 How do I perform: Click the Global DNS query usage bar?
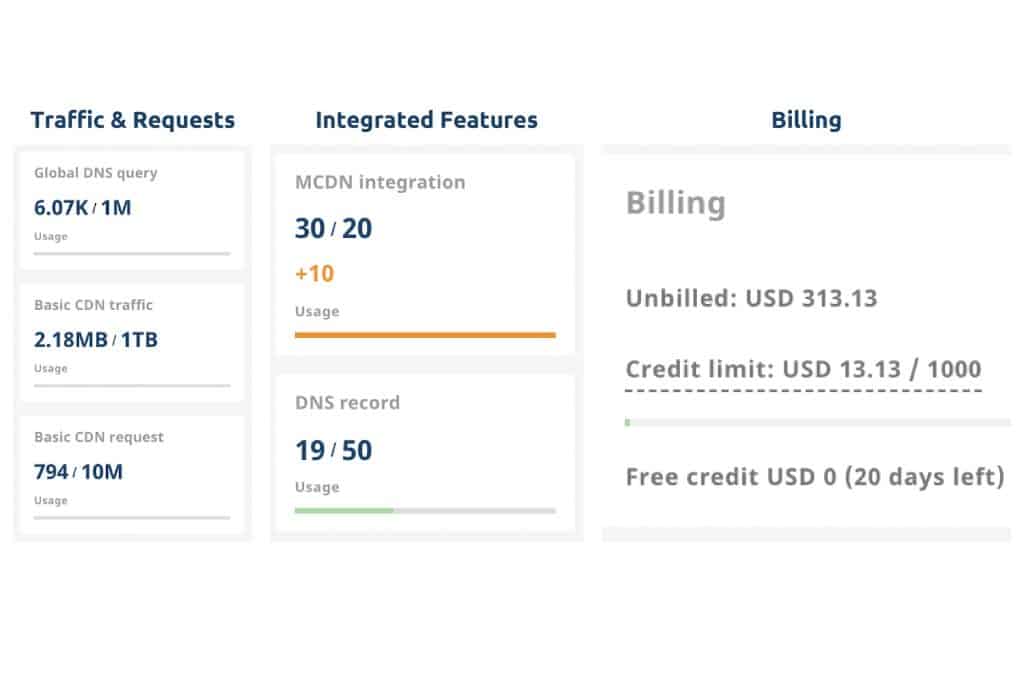[131, 253]
